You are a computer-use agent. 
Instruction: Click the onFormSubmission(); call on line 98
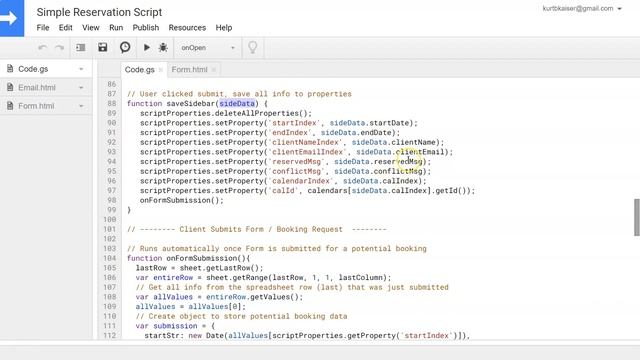(x=182, y=200)
